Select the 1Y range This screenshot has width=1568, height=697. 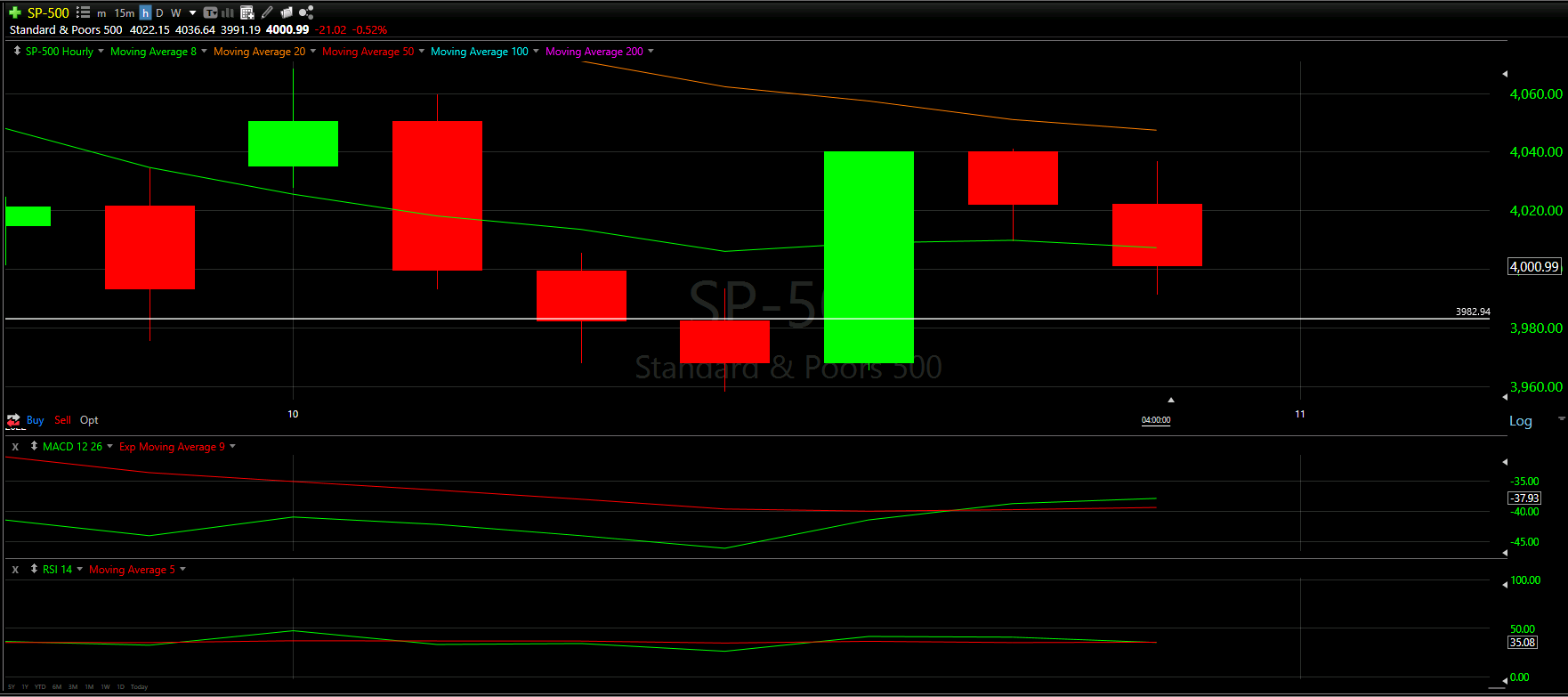(x=25, y=687)
